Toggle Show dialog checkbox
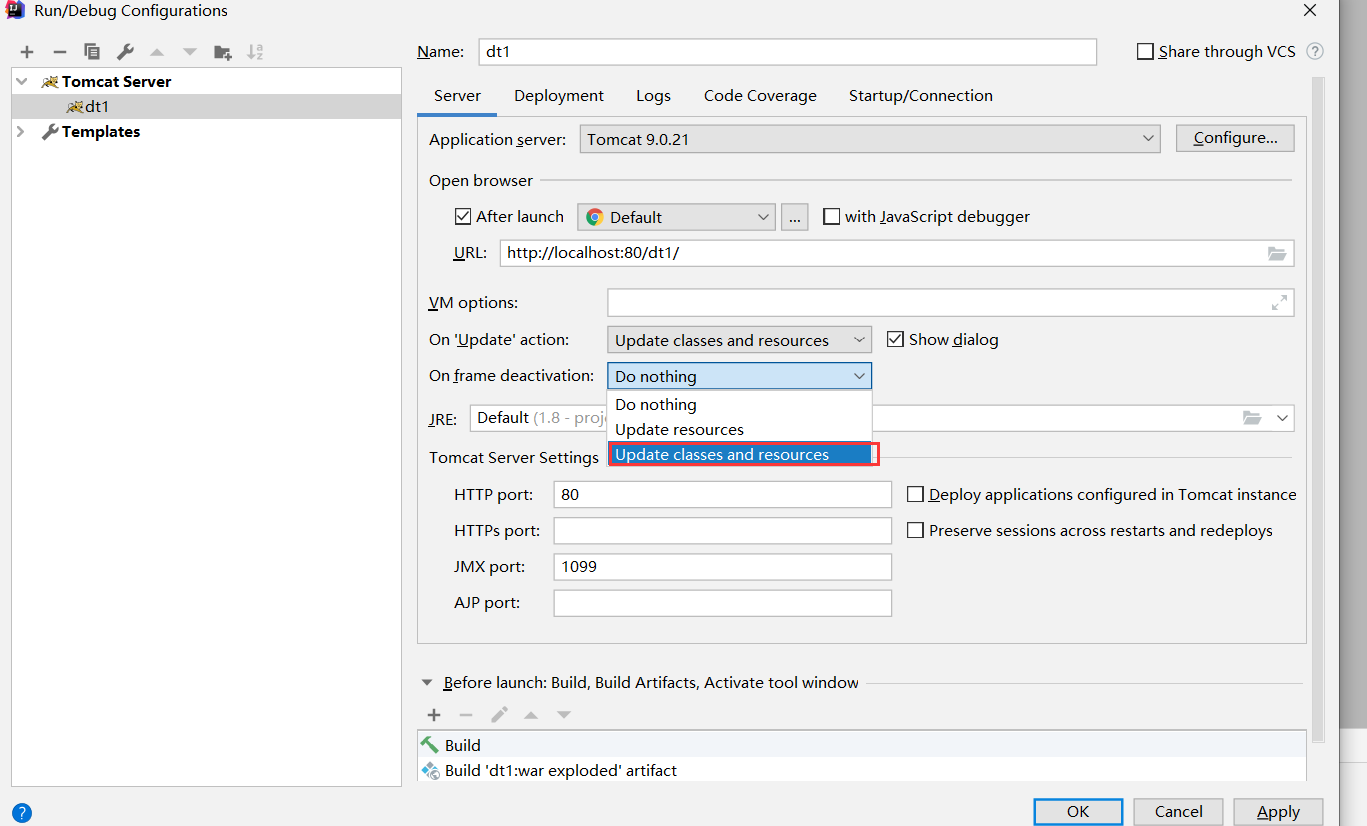 point(895,339)
